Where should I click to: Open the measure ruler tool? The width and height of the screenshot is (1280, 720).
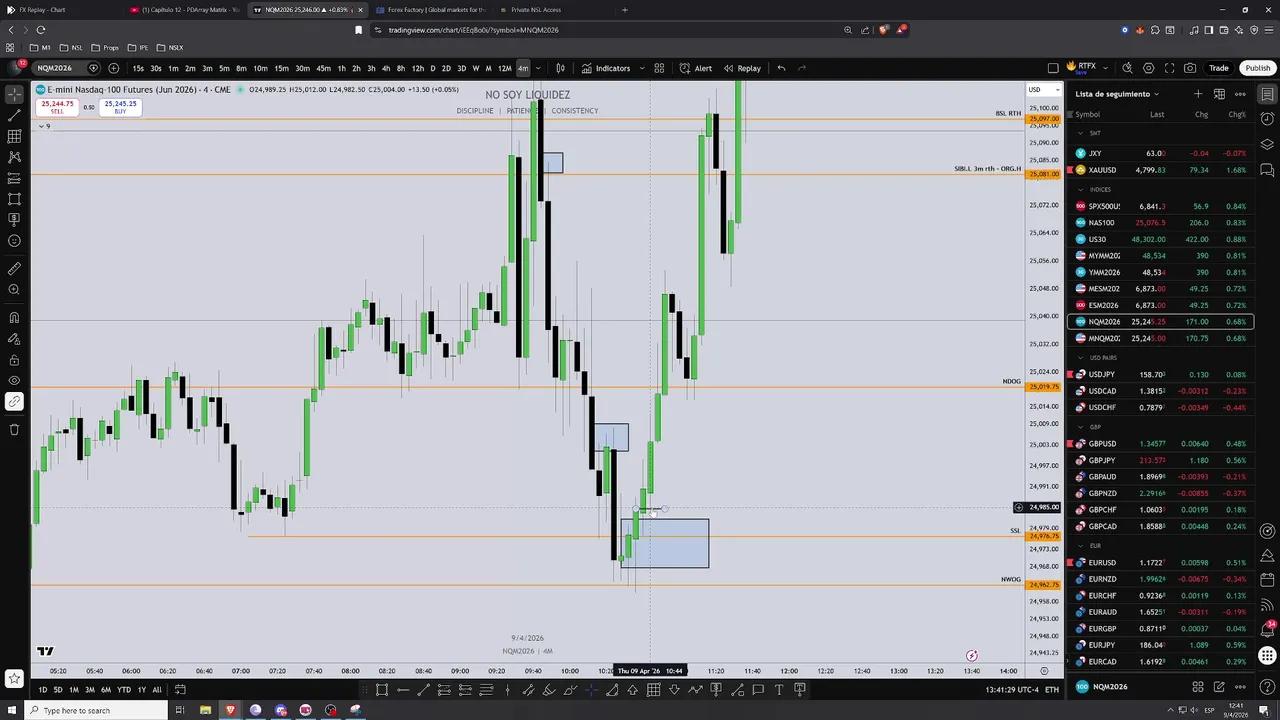(14, 269)
